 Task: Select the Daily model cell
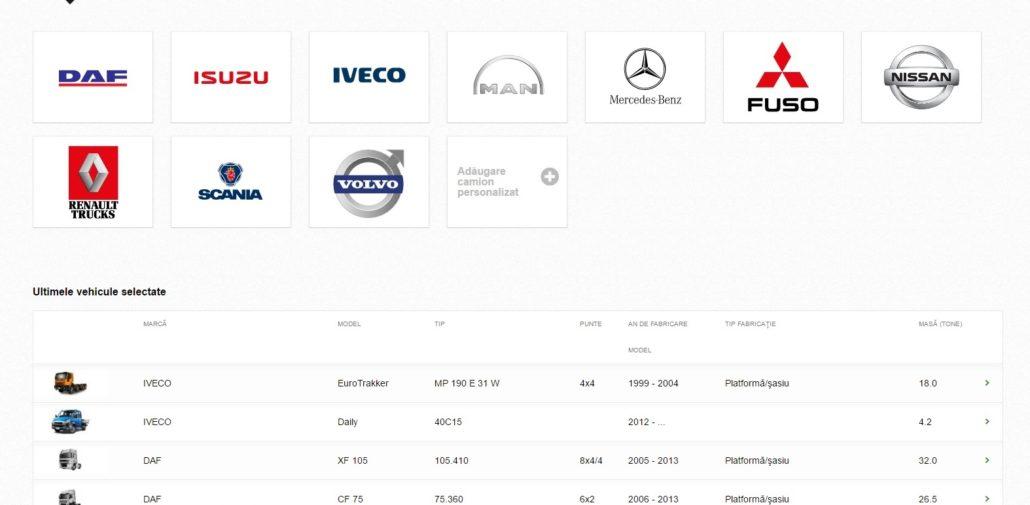(347, 422)
